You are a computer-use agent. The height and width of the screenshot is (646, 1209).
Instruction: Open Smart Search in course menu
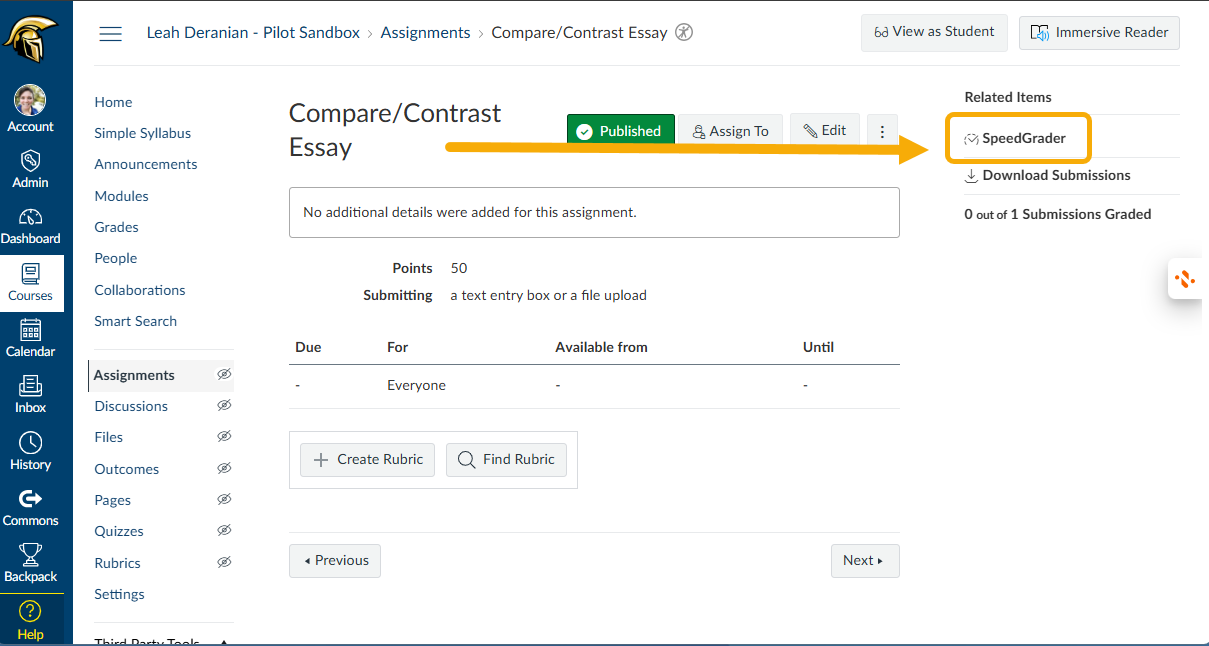(x=135, y=321)
